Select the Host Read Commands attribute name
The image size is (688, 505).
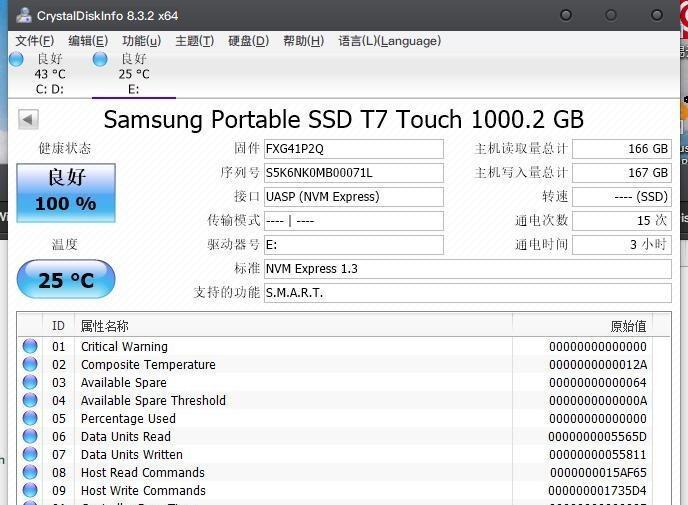[143, 473]
